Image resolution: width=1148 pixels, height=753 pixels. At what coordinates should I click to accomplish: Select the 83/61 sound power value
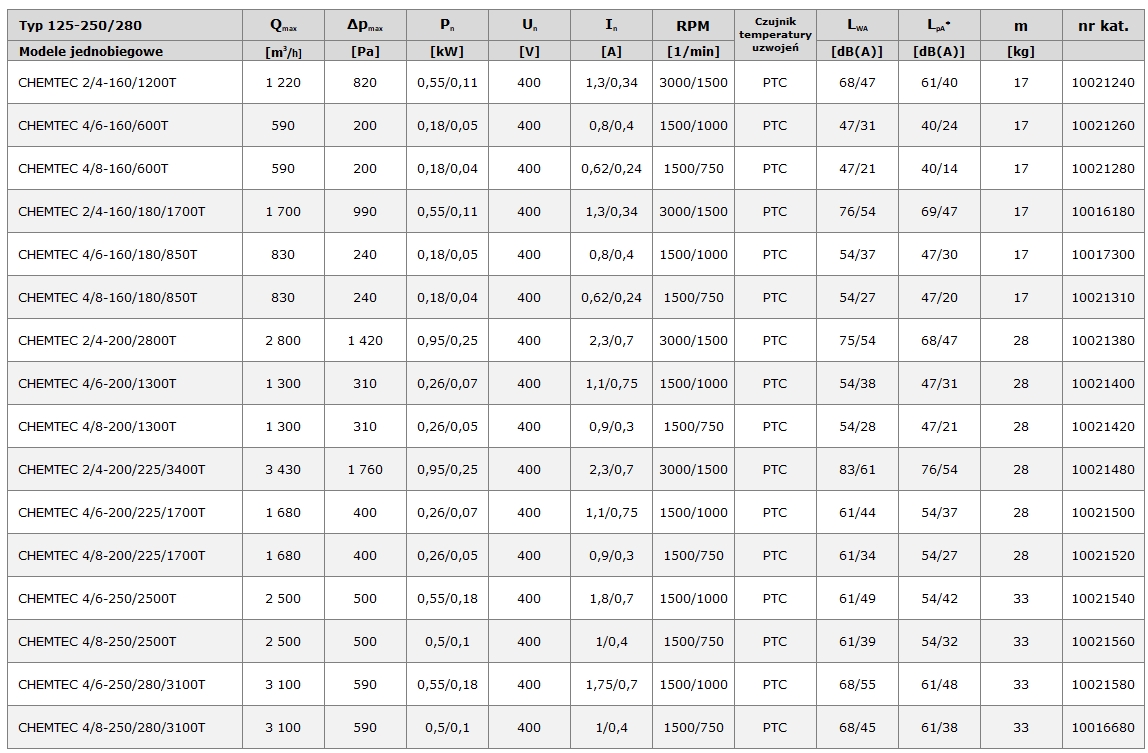click(857, 470)
